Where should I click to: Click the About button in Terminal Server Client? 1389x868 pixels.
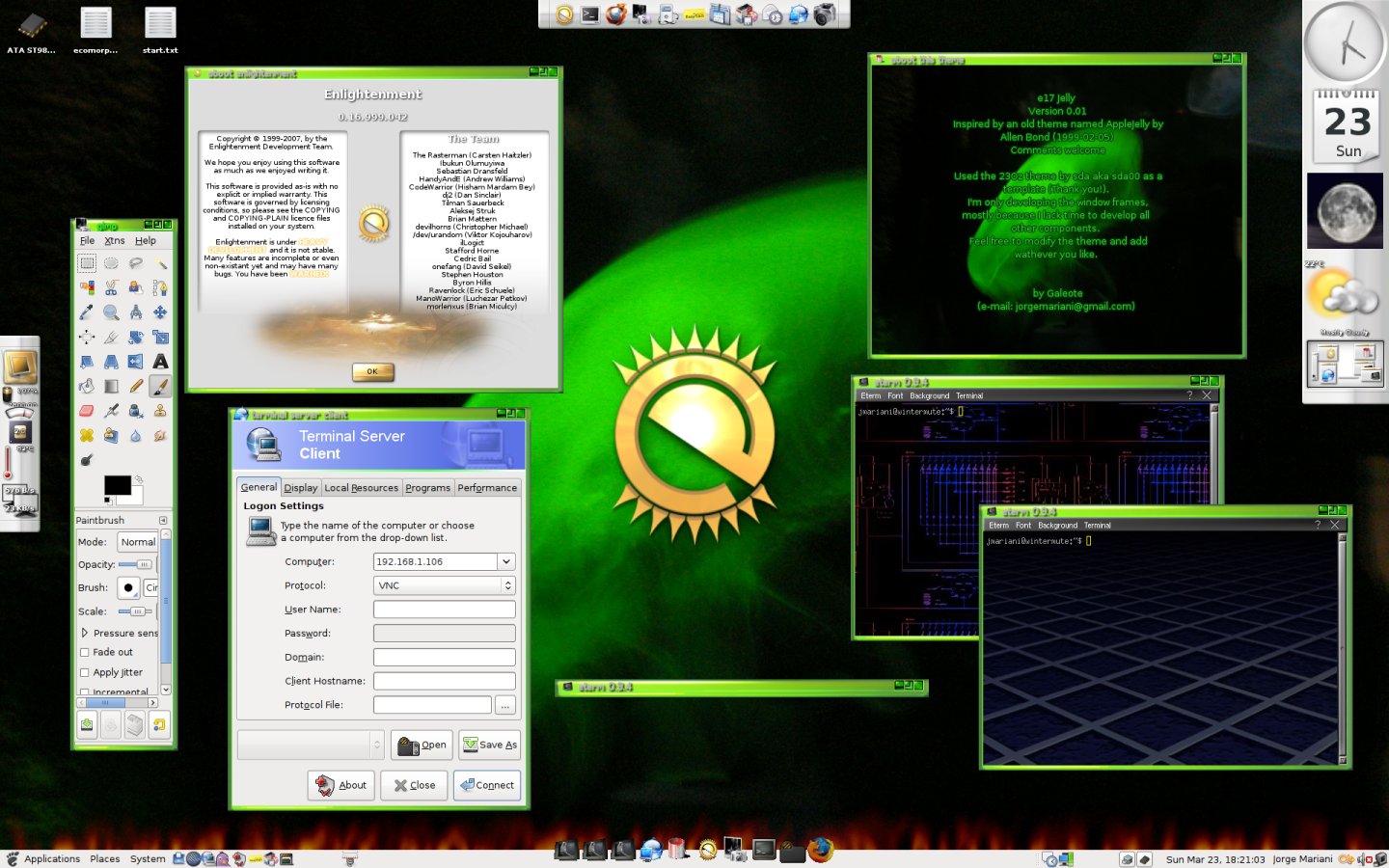coord(341,785)
